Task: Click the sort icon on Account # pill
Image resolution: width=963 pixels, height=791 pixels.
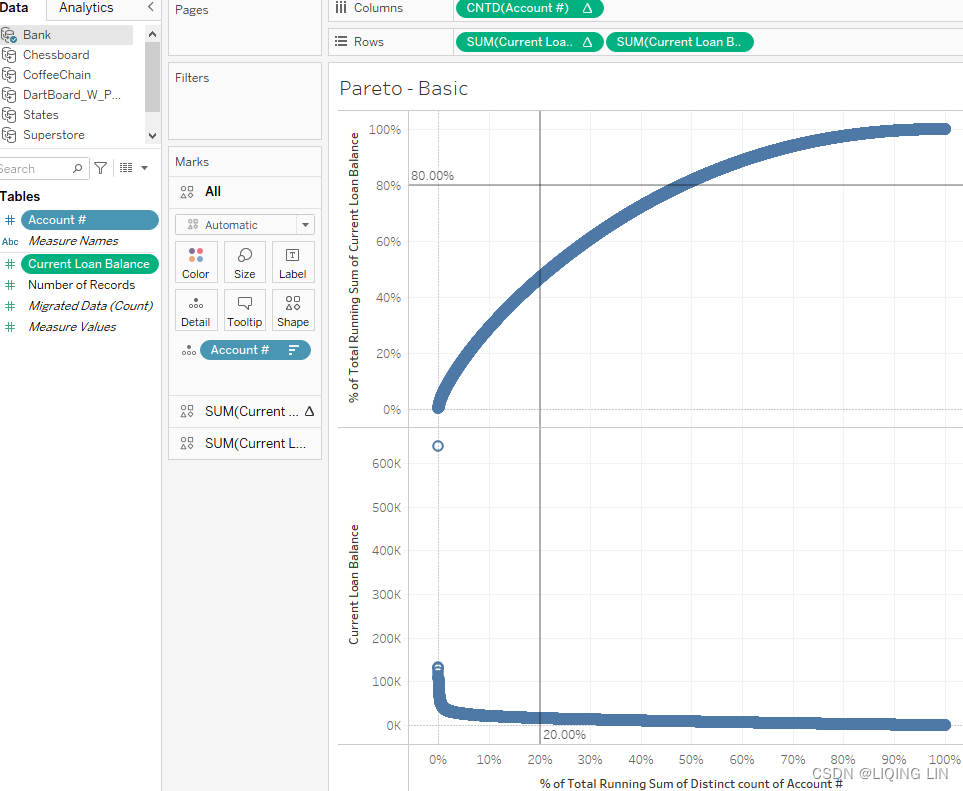Action: point(294,350)
